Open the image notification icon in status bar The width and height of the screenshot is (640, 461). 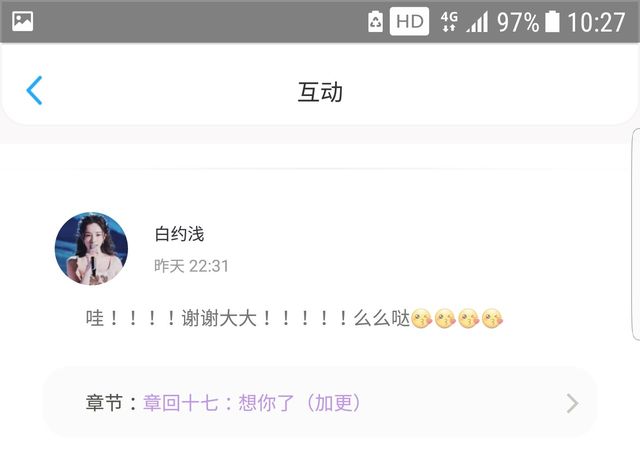[x=22, y=21]
